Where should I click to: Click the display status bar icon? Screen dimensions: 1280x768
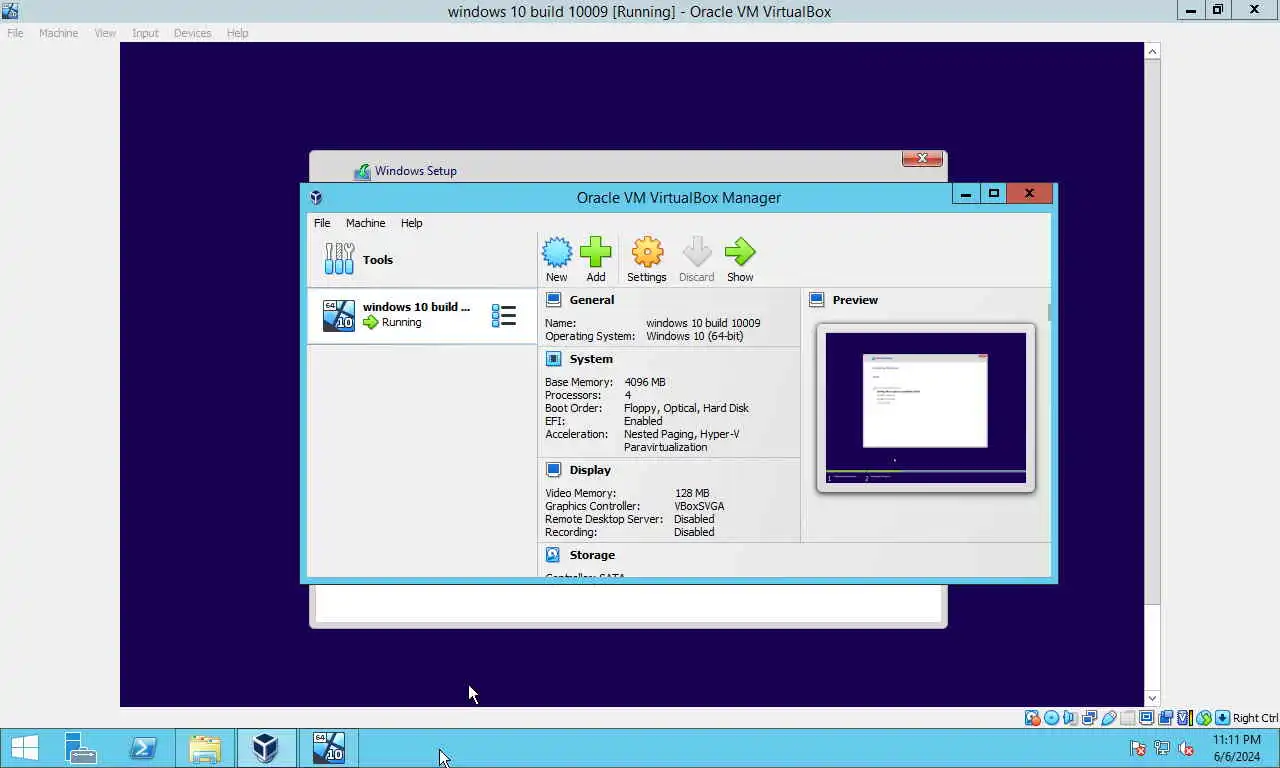[x=1146, y=718]
